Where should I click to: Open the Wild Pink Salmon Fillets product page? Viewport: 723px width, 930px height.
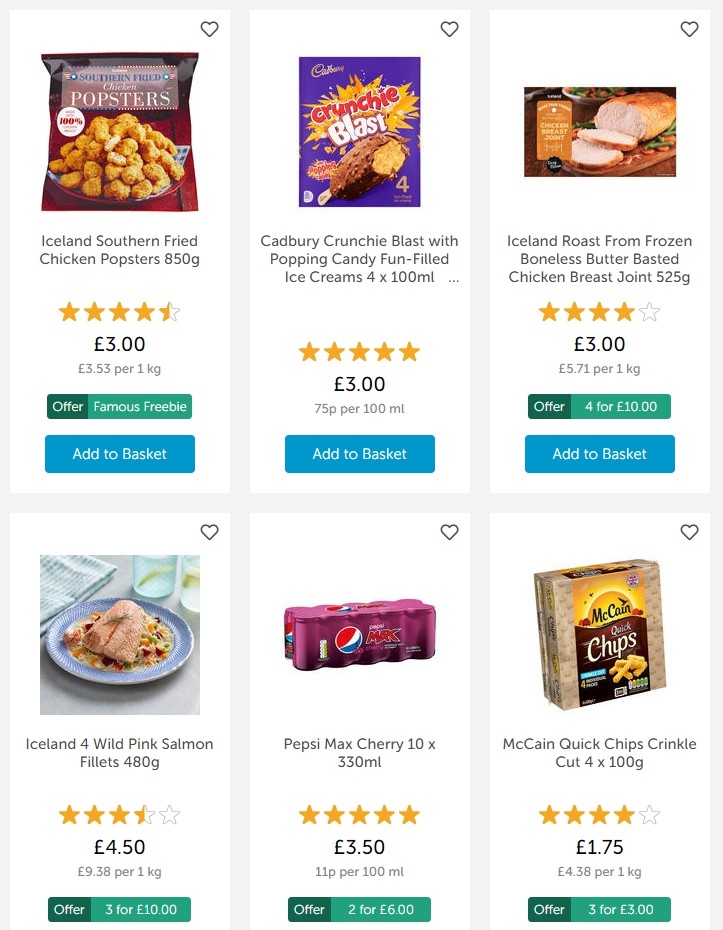[119, 752]
